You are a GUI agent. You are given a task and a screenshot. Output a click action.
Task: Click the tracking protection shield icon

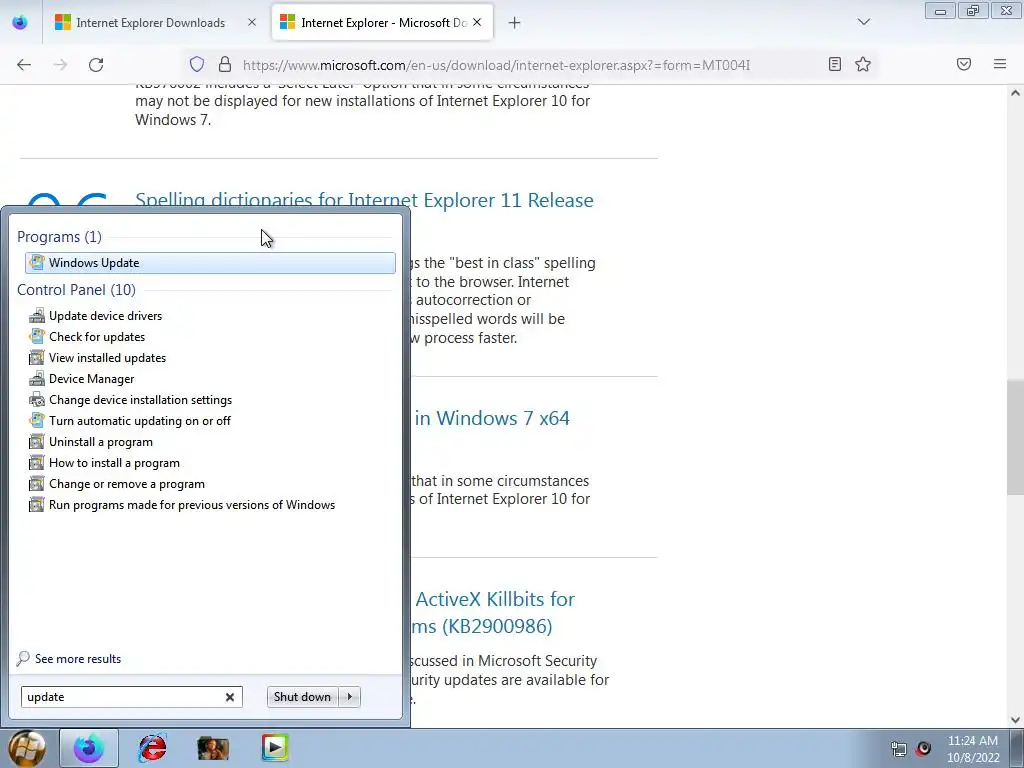point(197,64)
